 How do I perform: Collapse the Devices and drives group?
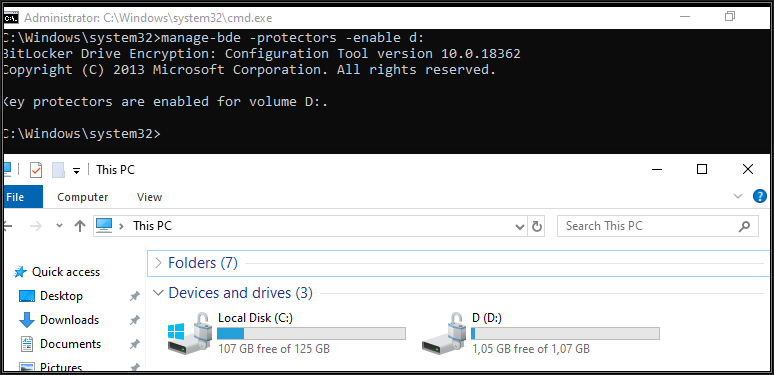tap(158, 293)
